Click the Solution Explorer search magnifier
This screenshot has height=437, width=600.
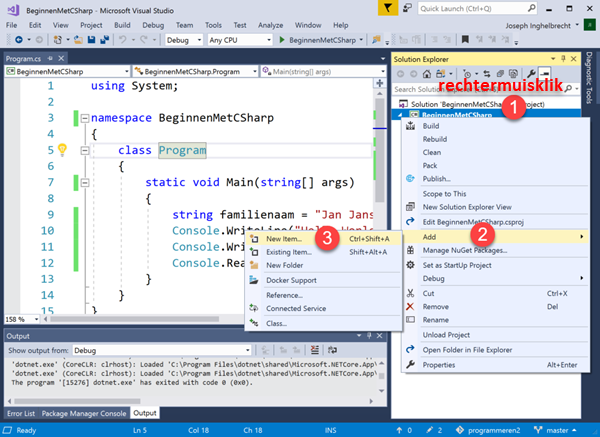coord(569,89)
